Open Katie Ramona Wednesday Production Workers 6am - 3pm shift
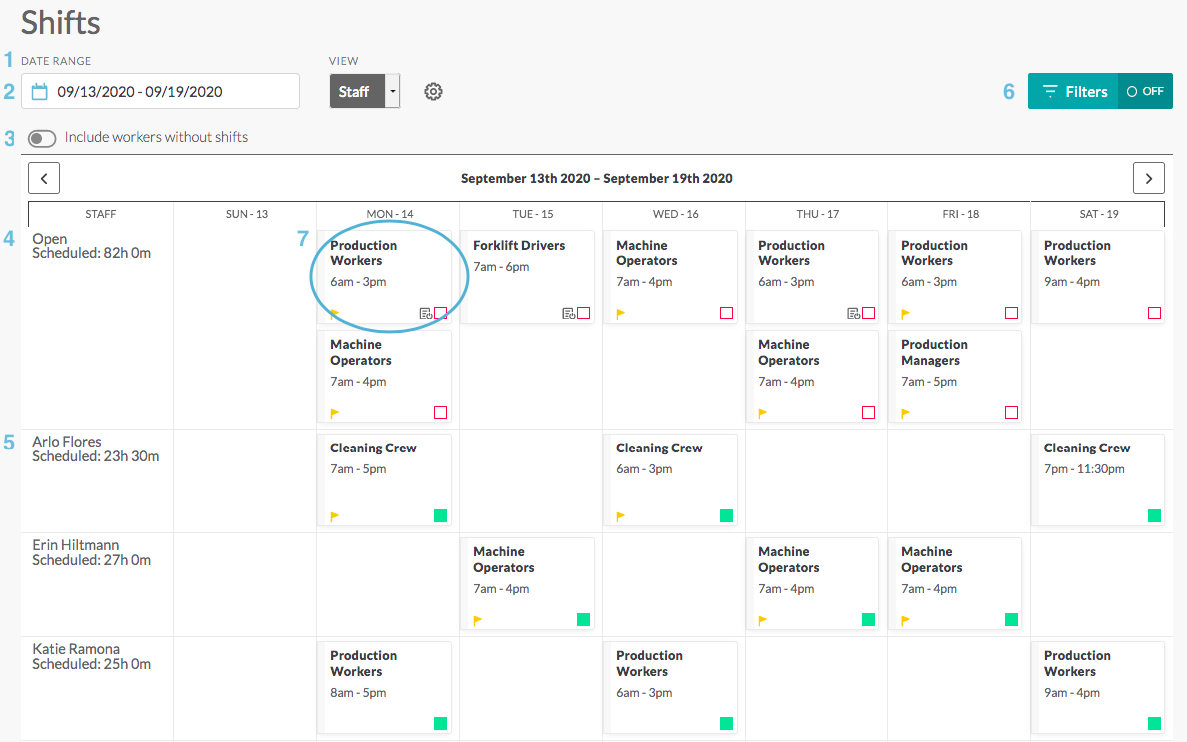The image size is (1187, 742). click(671, 687)
